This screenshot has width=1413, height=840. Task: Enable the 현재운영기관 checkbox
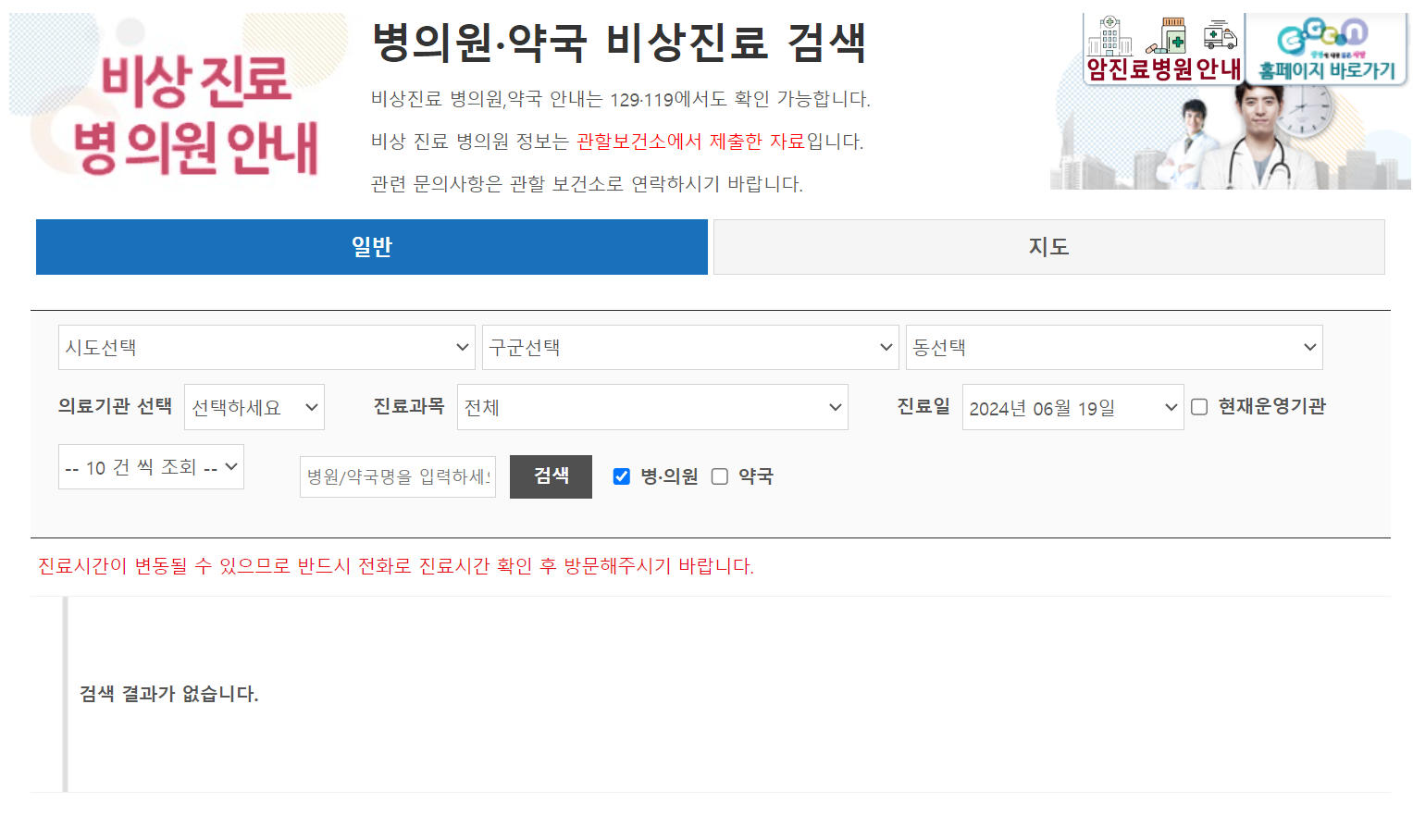click(x=1199, y=407)
